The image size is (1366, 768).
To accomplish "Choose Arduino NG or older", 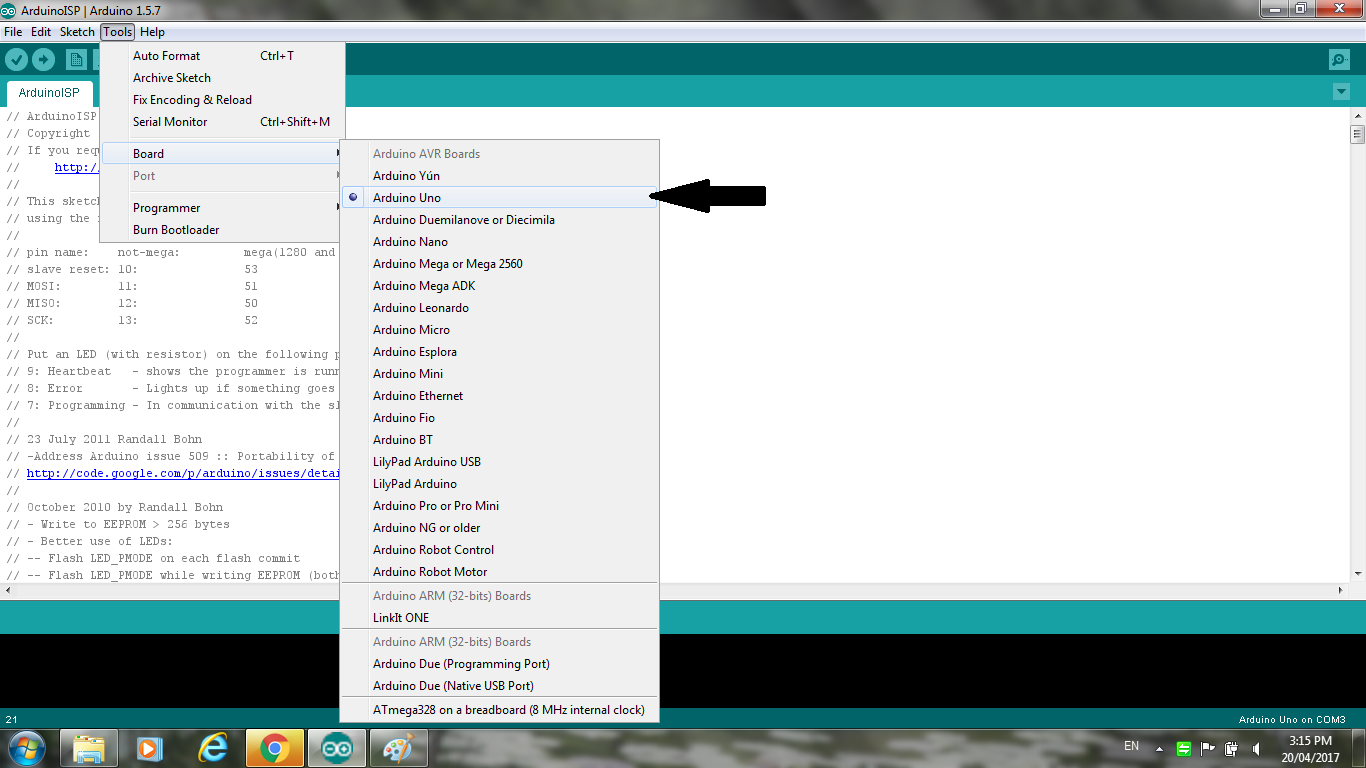I will [499, 528].
